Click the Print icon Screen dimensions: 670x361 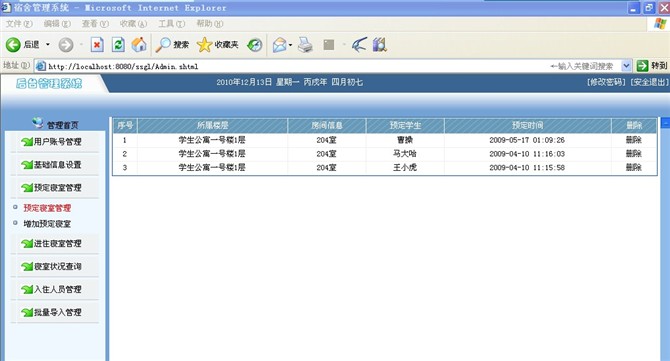(x=305, y=44)
